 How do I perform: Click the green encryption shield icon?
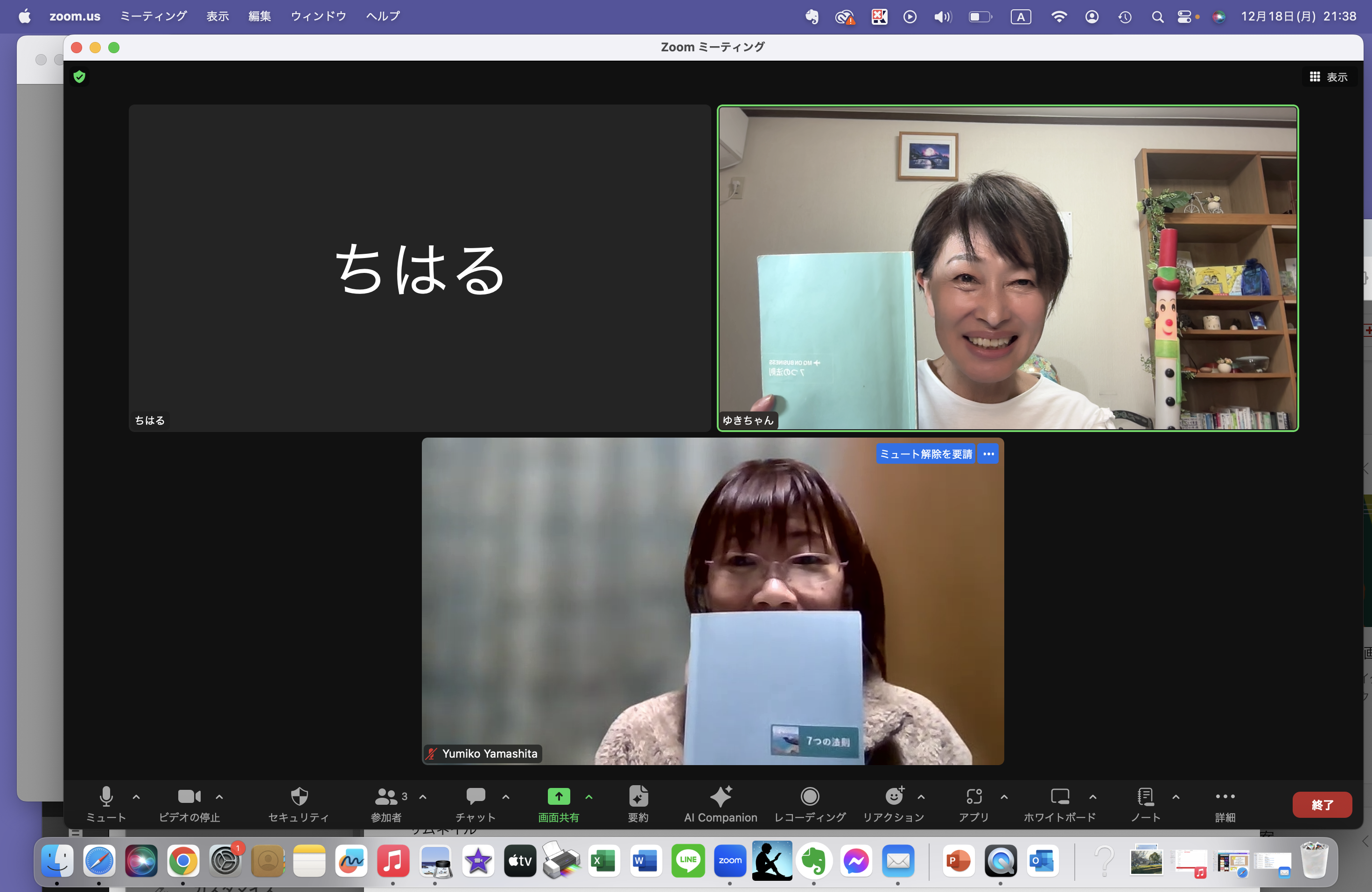(79, 77)
